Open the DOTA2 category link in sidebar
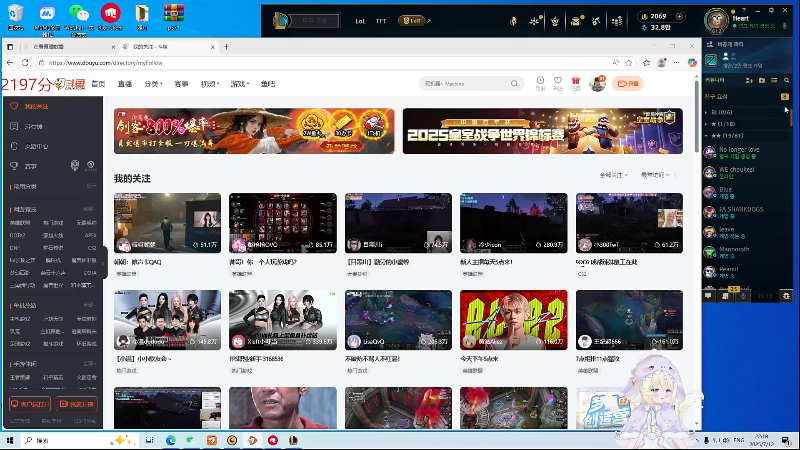 click(x=17, y=235)
